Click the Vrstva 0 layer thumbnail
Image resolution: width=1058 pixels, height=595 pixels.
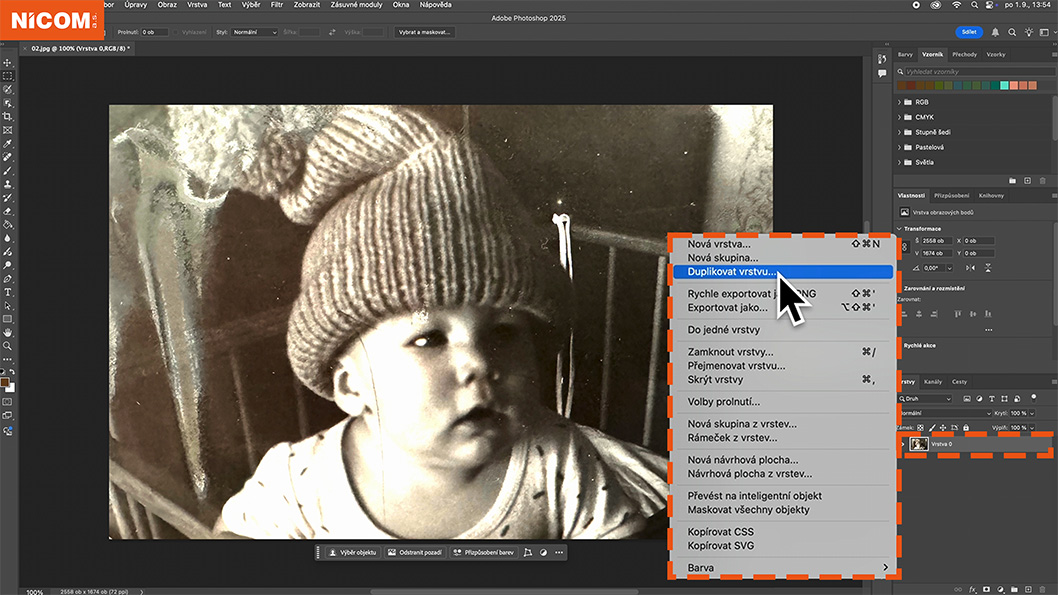918,444
